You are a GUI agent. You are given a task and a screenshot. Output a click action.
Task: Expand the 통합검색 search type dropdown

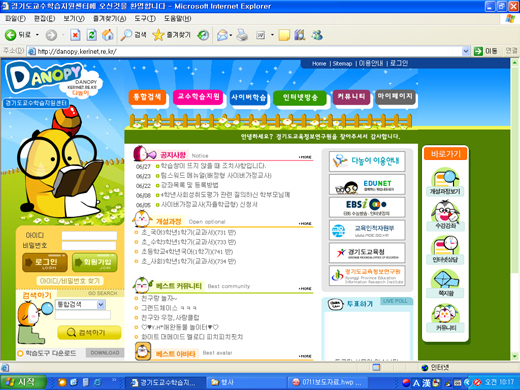(x=101, y=304)
